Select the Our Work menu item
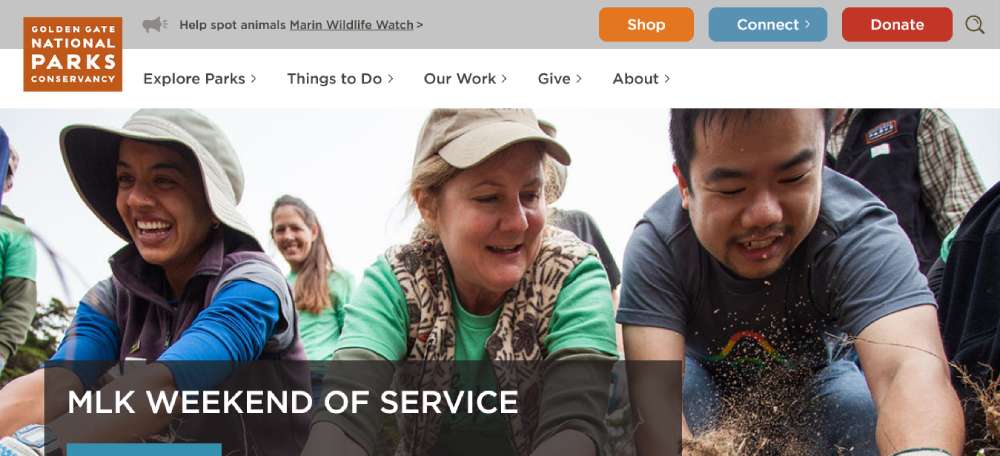Viewport: 1000px width, 456px height. [460, 78]
